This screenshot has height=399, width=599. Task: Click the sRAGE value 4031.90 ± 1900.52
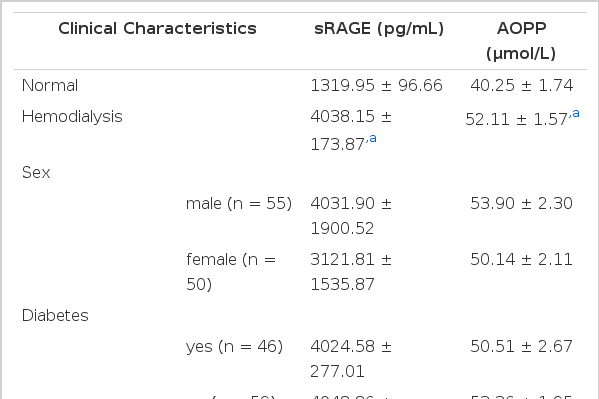click(351, 216)
